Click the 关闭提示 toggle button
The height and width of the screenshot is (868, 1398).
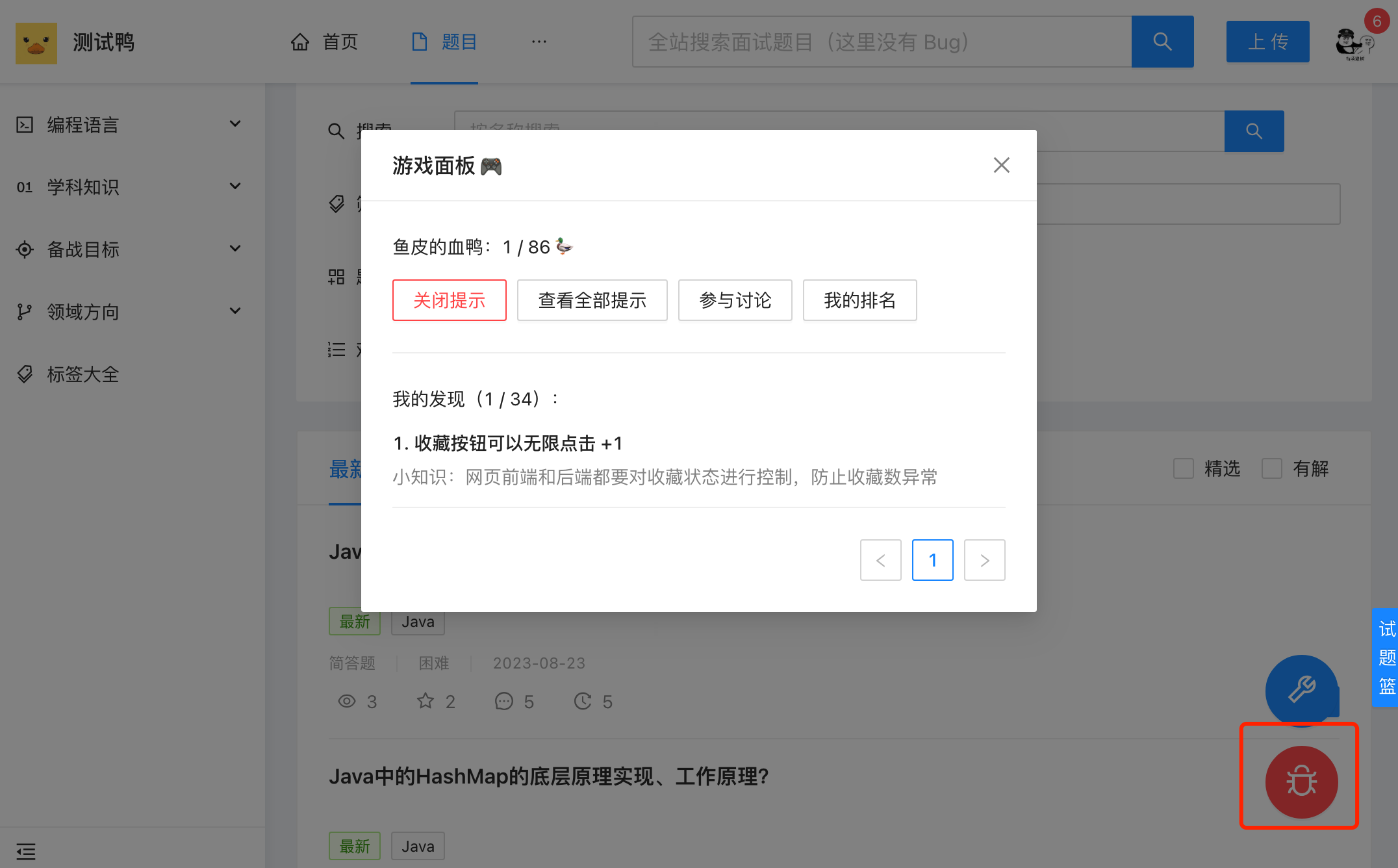click(449, 300)
